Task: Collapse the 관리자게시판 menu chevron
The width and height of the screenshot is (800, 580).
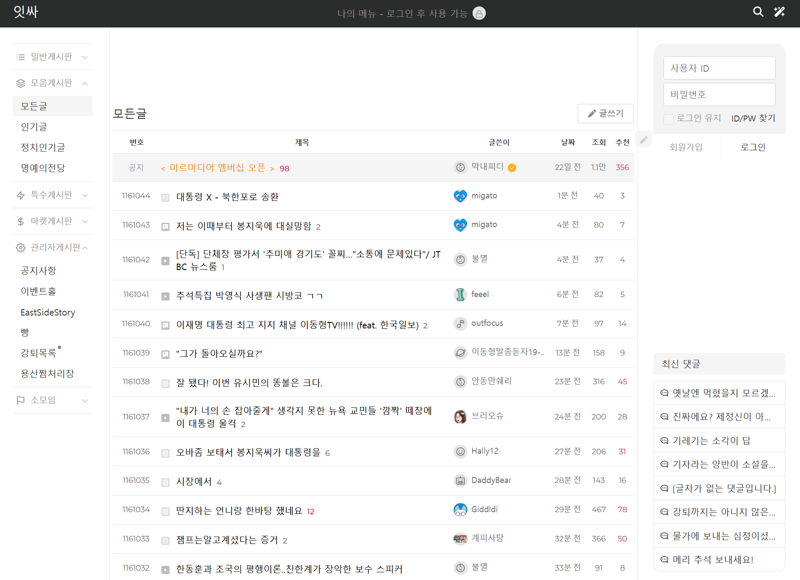Action: click(85, 247)
